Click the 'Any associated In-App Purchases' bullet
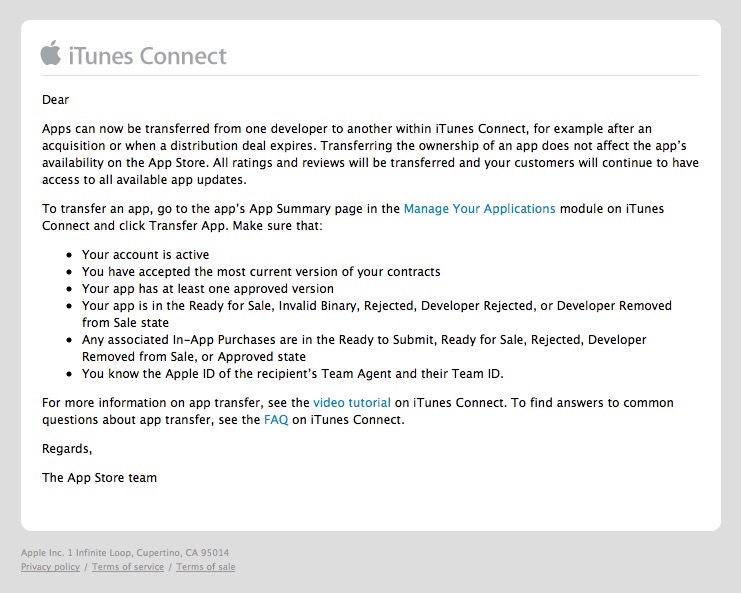This screenshot has width=741, height=593. click(x=364, y=348)
